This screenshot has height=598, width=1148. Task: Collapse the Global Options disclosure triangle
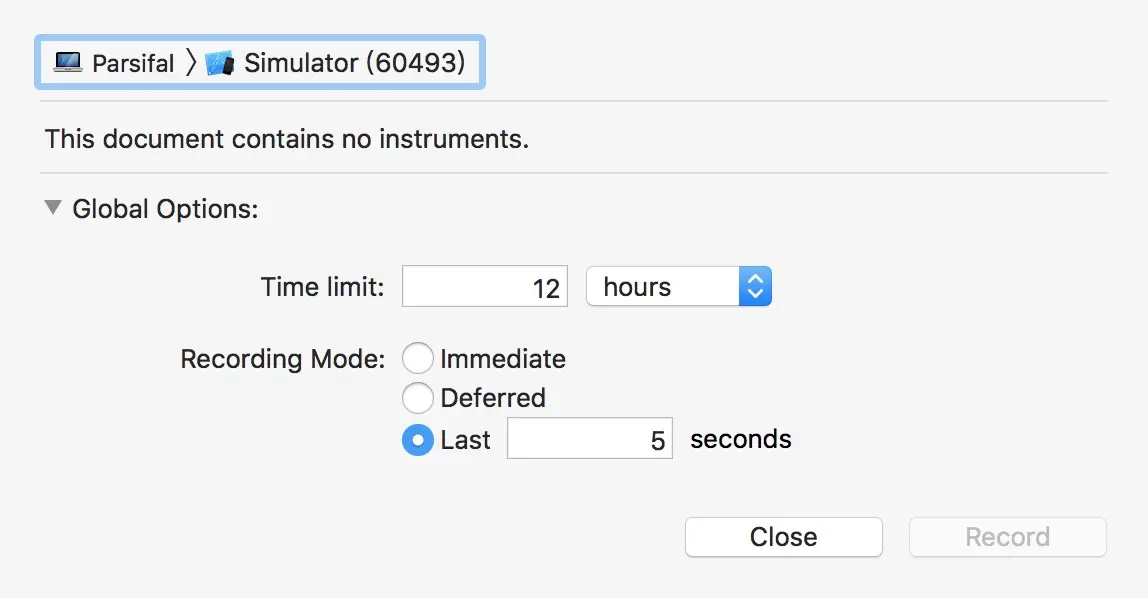coord(52,209)
